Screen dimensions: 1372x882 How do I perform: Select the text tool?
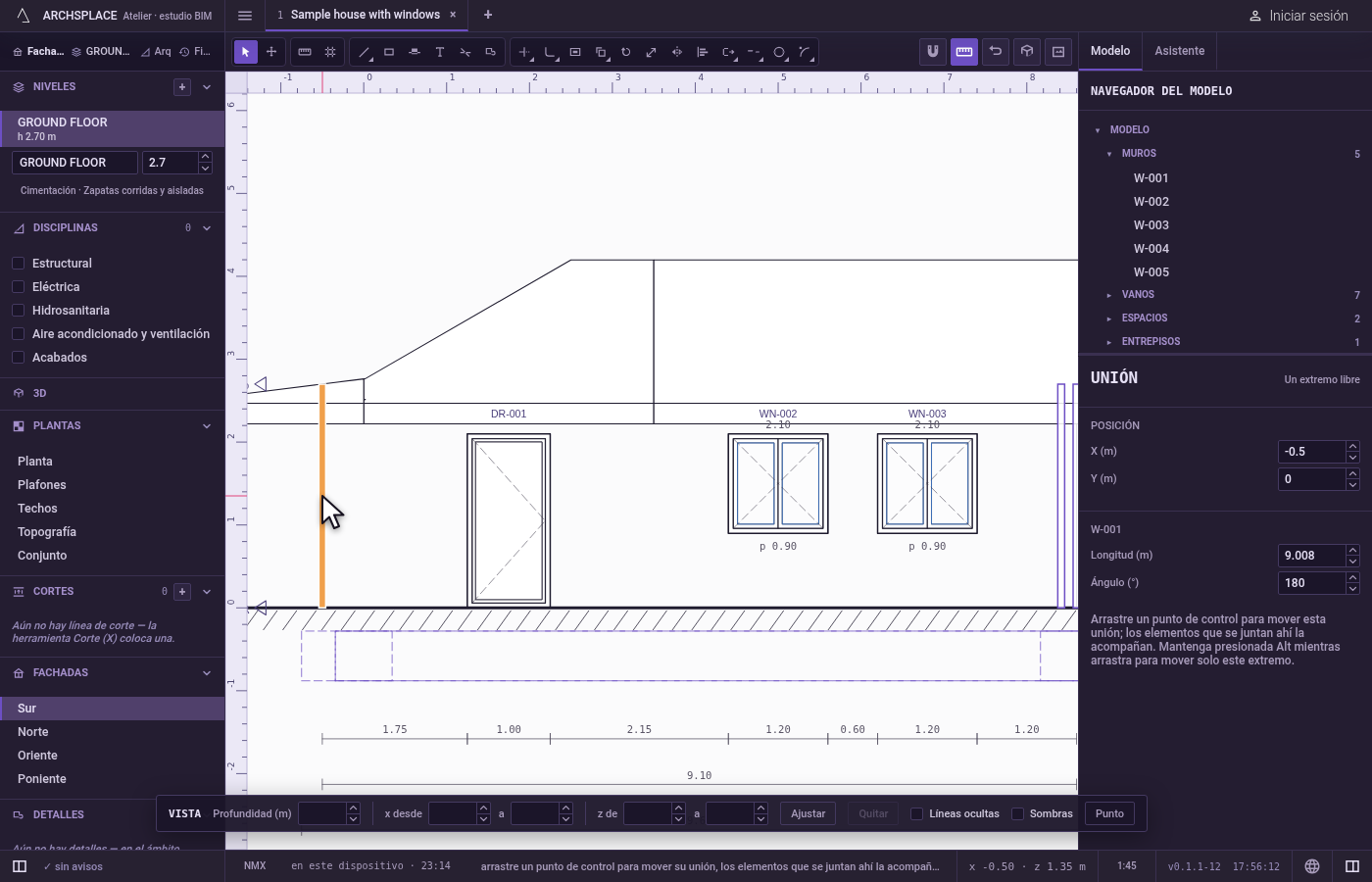pos(440,52)
